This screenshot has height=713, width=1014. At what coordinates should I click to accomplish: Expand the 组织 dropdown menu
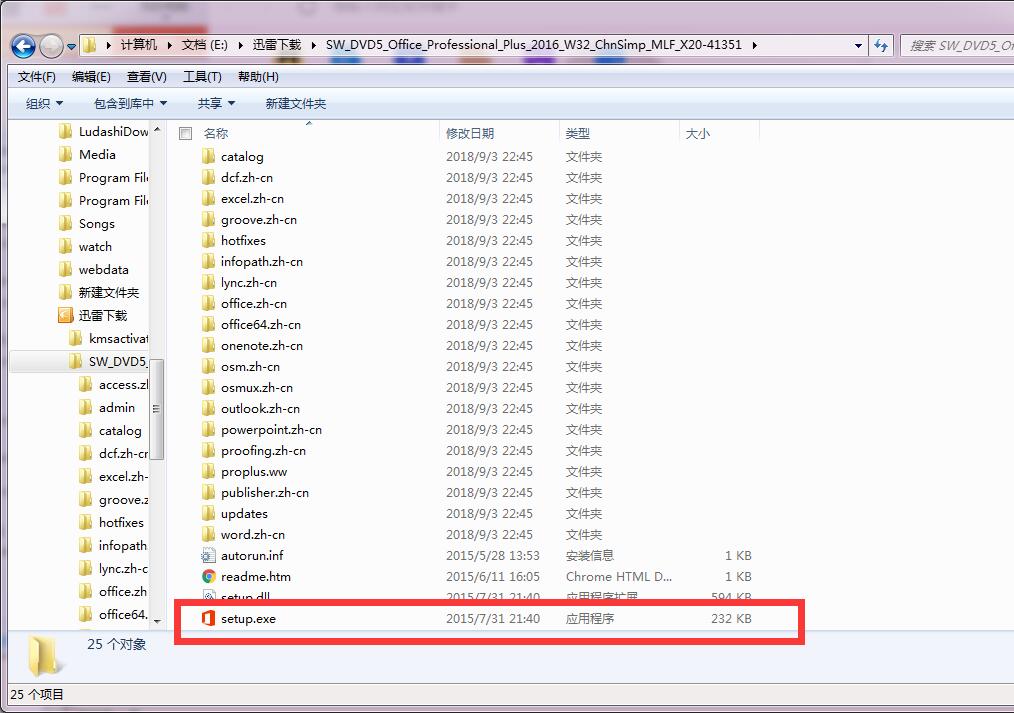38,103
